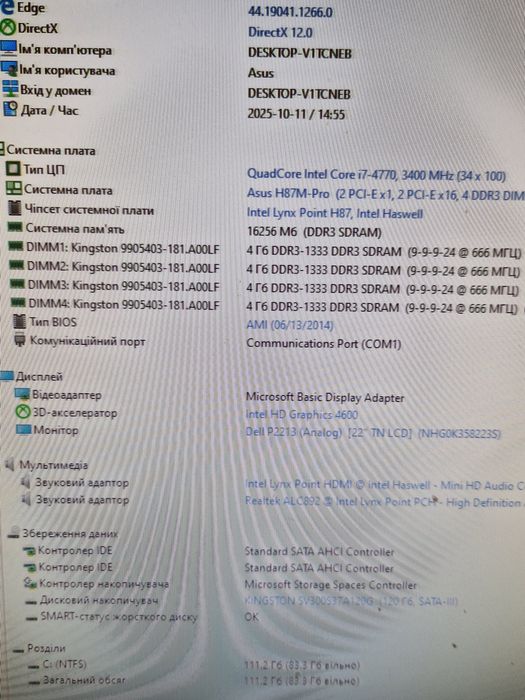Screen dimensions: 525x700
Task: Open the DirectX 12.0 link
Action: click(x=280, y=32)
